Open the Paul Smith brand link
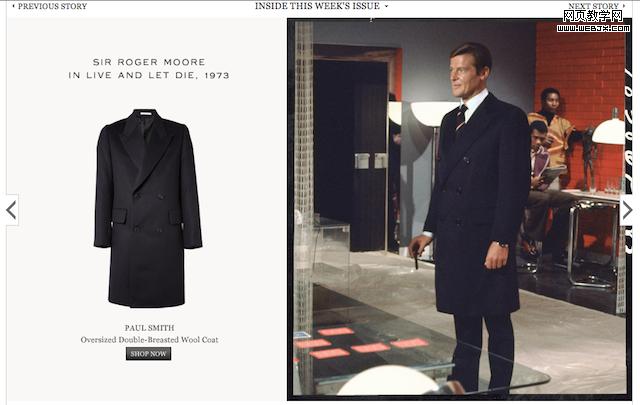The image size is (640, 405). (x=148, y=327)
